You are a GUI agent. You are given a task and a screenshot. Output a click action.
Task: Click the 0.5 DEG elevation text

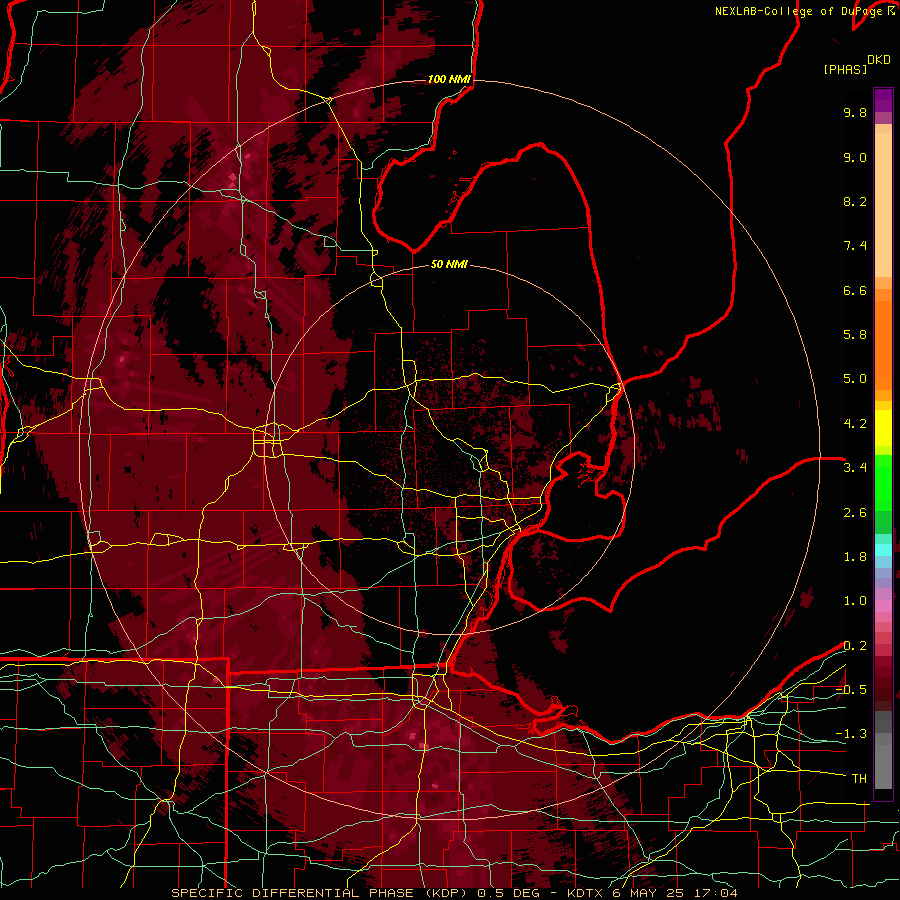[x=509, y=893]
